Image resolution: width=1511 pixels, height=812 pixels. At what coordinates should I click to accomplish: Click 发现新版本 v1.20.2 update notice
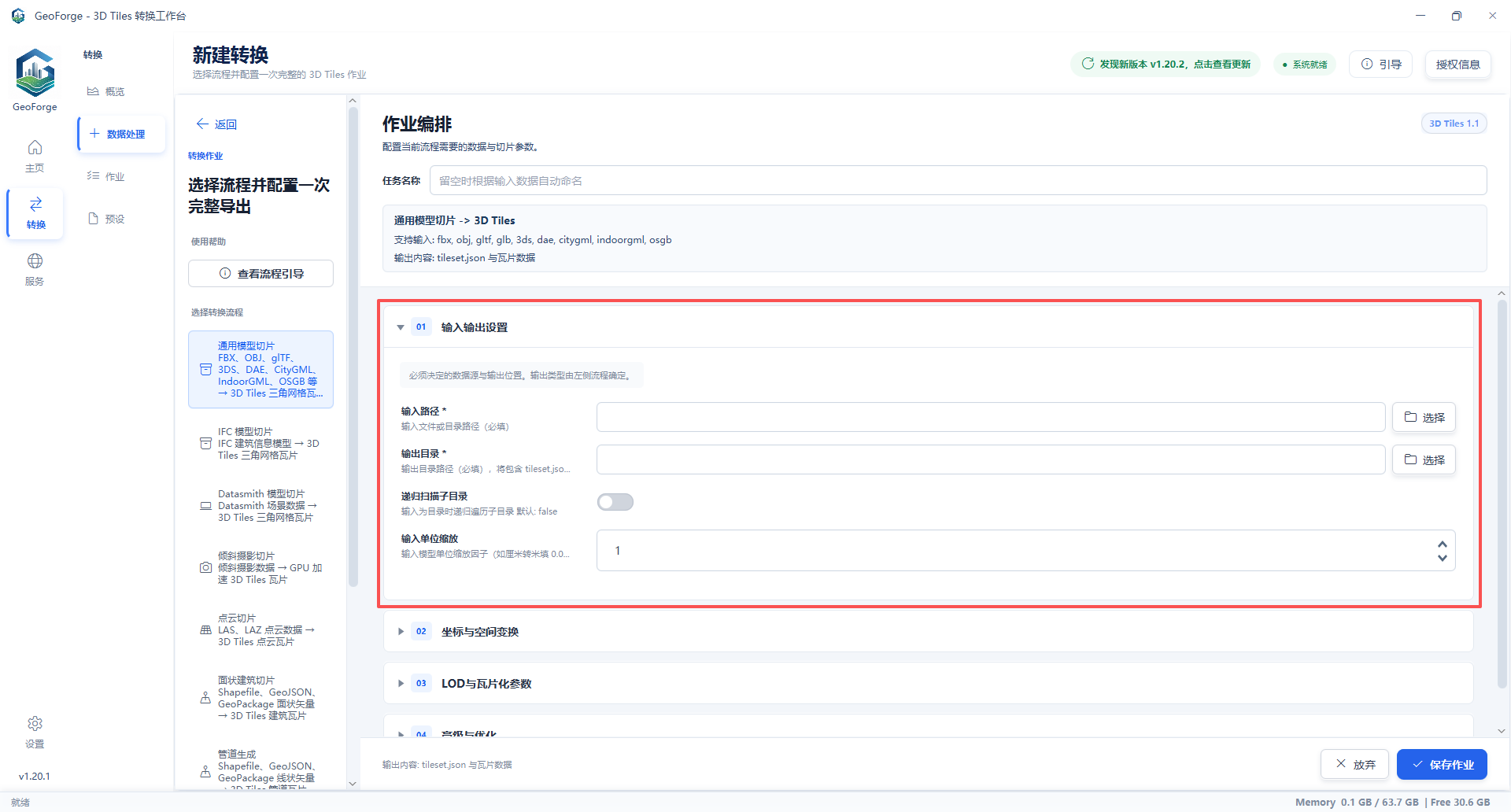1166,64
